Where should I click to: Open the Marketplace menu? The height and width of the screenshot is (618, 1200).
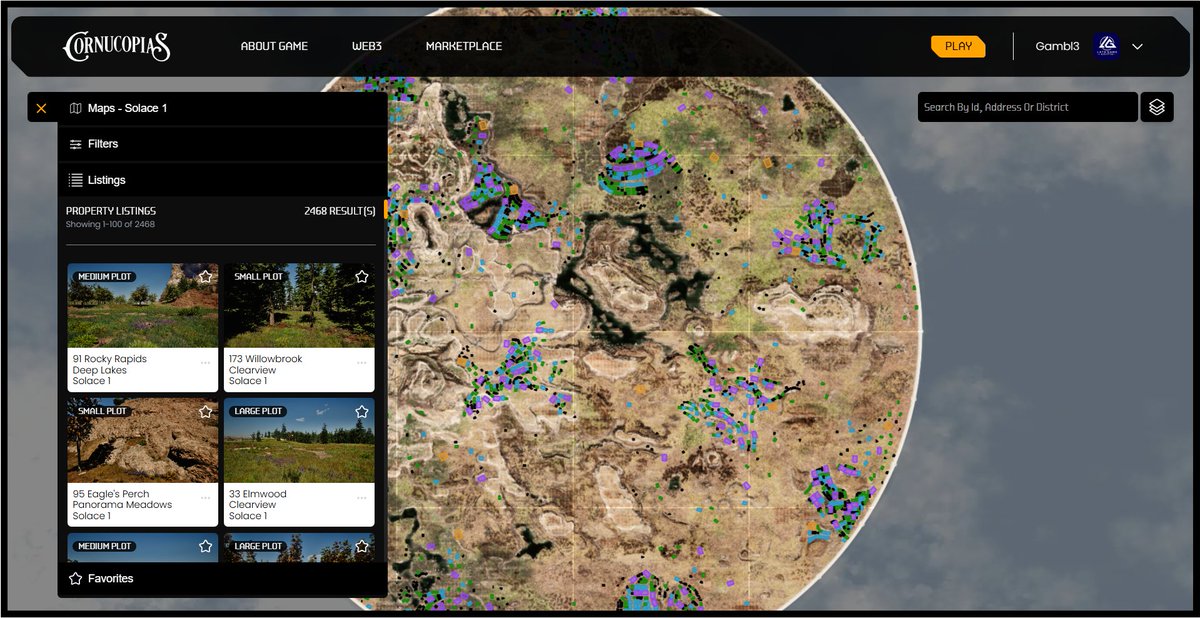click(464, 46)
